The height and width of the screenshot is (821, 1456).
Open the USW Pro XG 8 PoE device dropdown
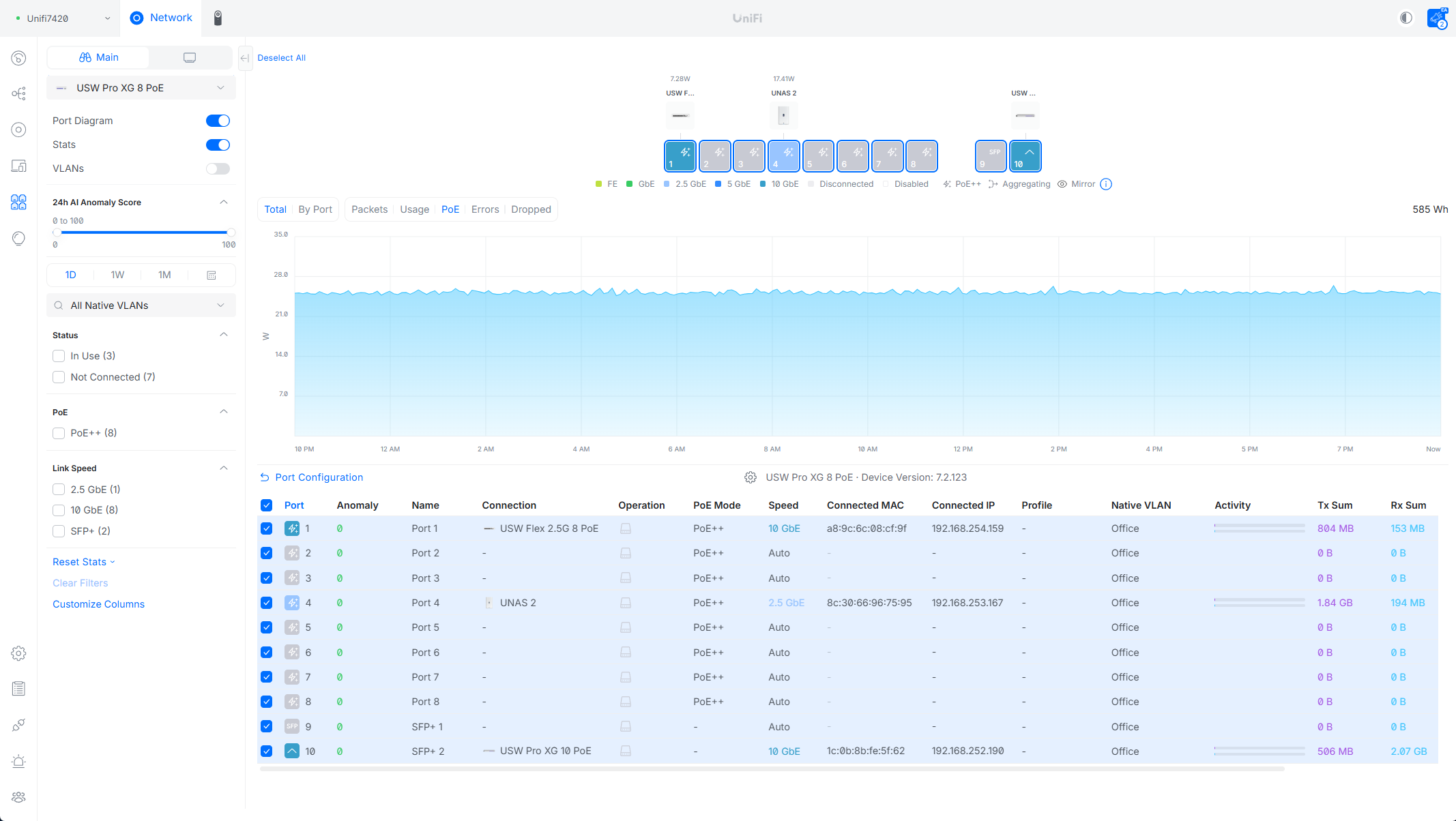click(141, 88)
